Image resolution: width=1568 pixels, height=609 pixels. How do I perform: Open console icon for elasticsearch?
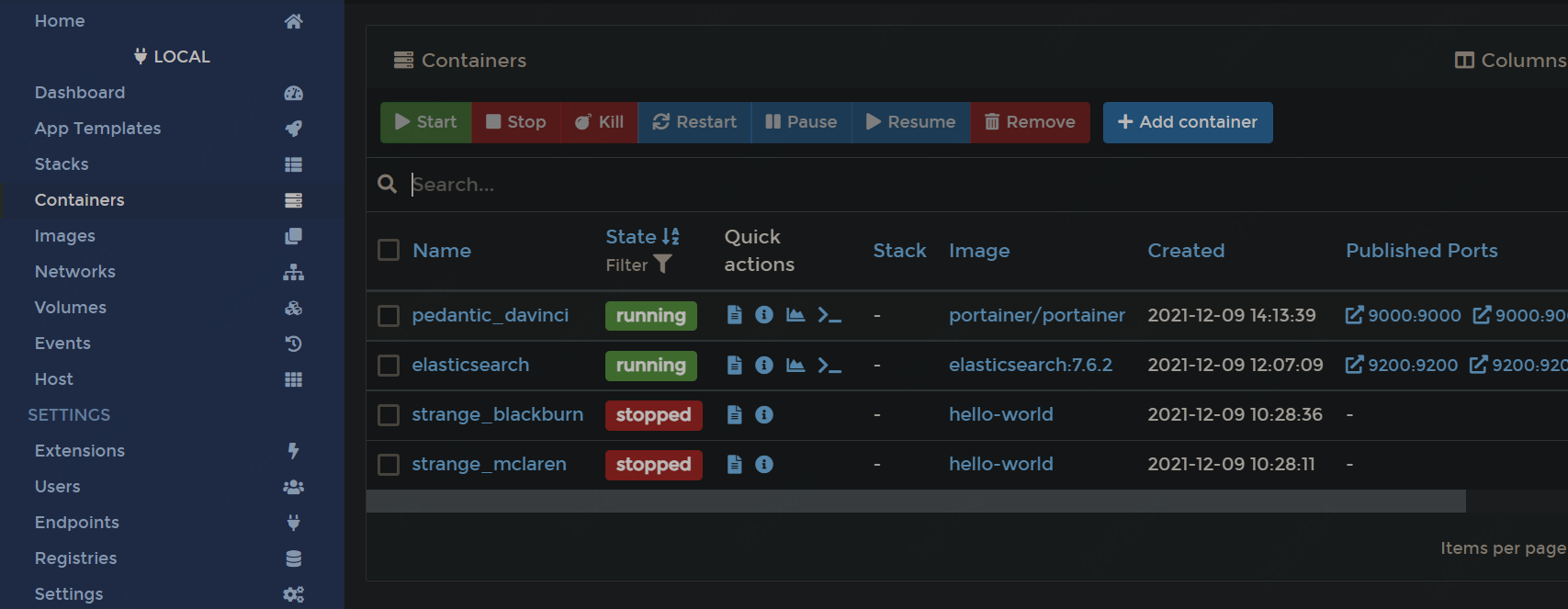pos(829,365)
